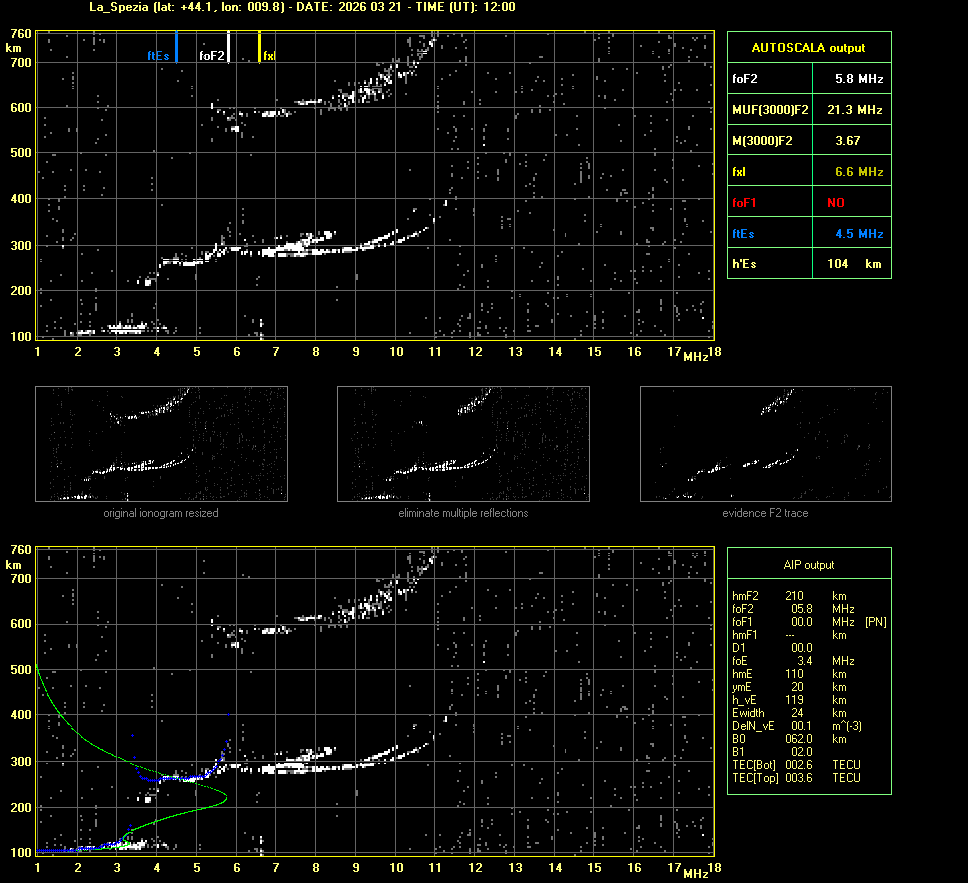The height and width of the screenshot is (883, 968).
Task: Select the M(3000)F2 value 3.67
Action: [x=848, y=141]
